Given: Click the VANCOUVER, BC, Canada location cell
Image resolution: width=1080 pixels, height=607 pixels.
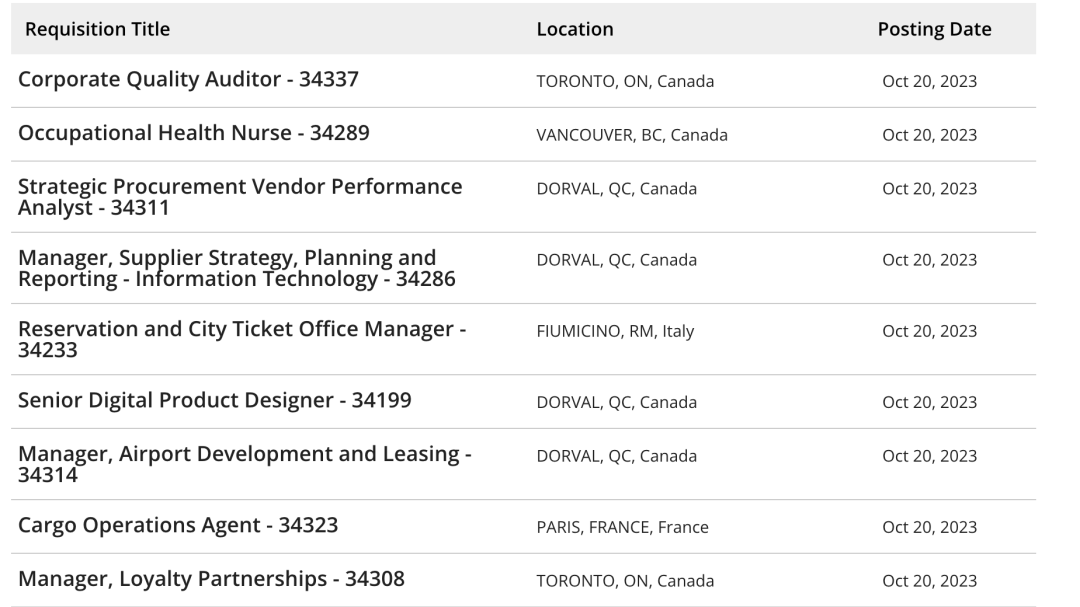Looking at the screenshot, I should [632, 135].
